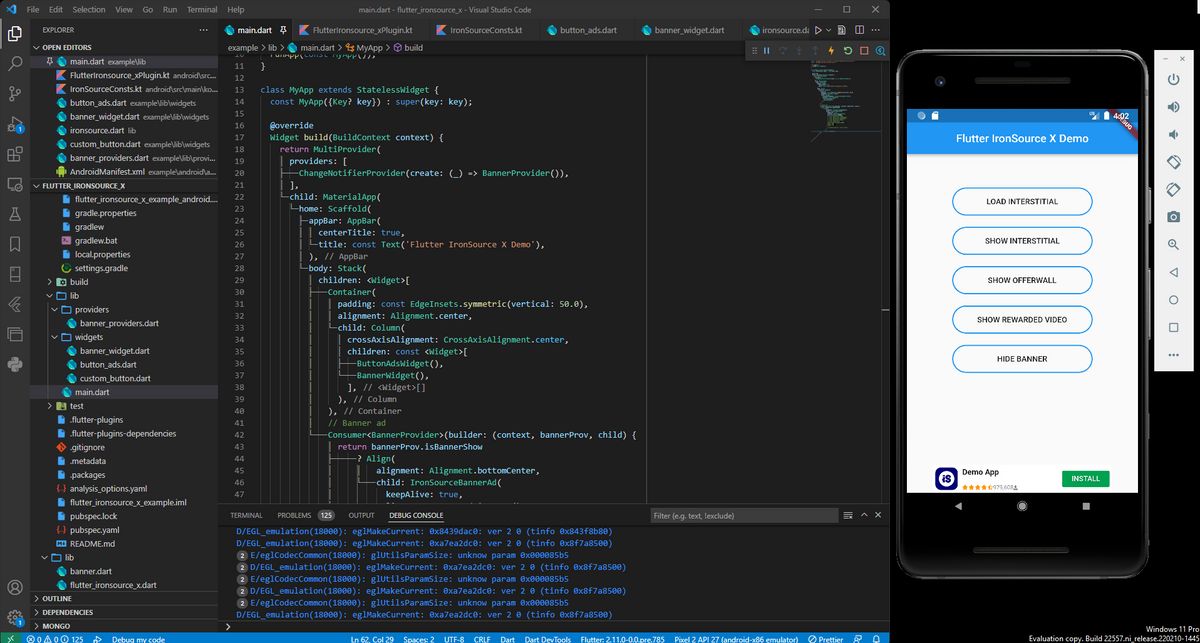The width and height of the screenshot is (1200, 643).
Task: Restart the running Flutter app
Action: coord(848,50)
